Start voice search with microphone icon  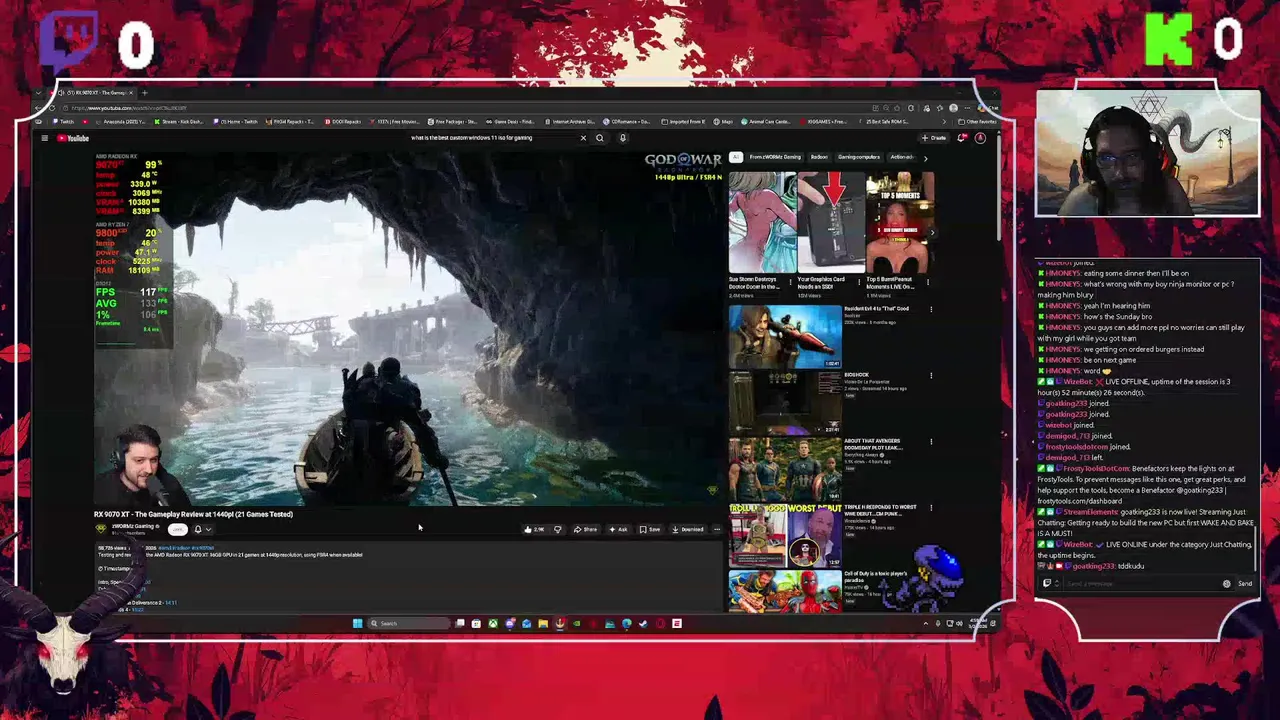click(622, 138)
